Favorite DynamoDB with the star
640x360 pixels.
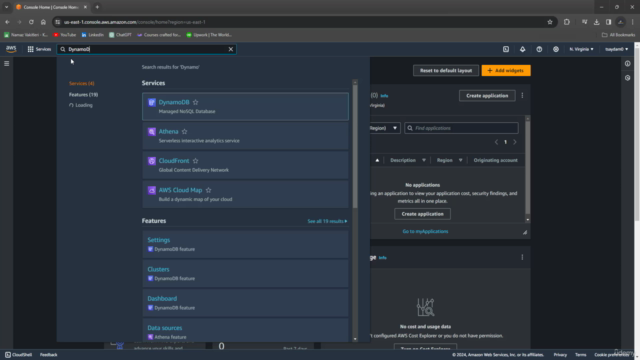click(196, 102)
